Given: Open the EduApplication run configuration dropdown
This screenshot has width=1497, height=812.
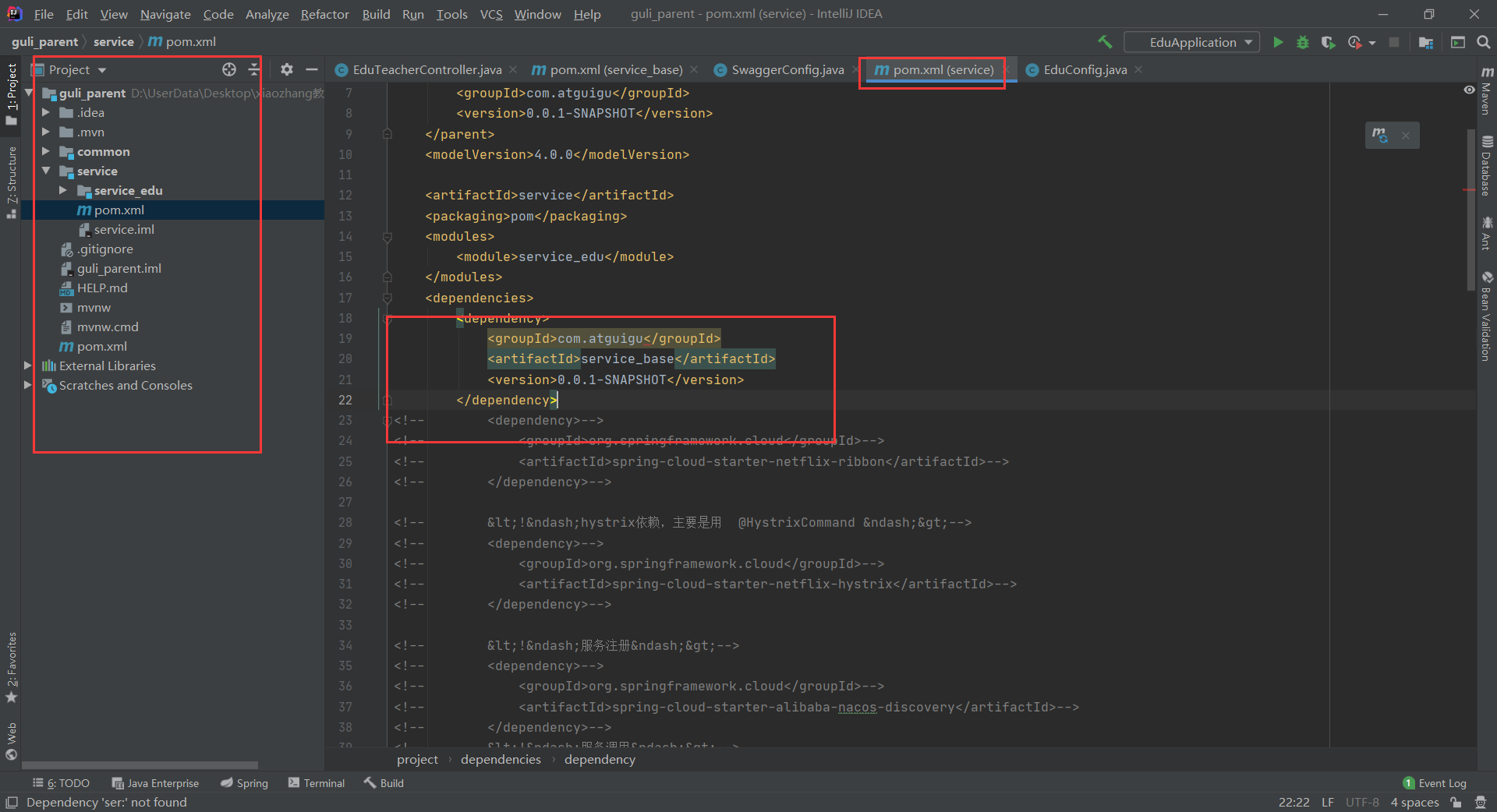Looking at the screenshot, I should tap(1192, 42).
